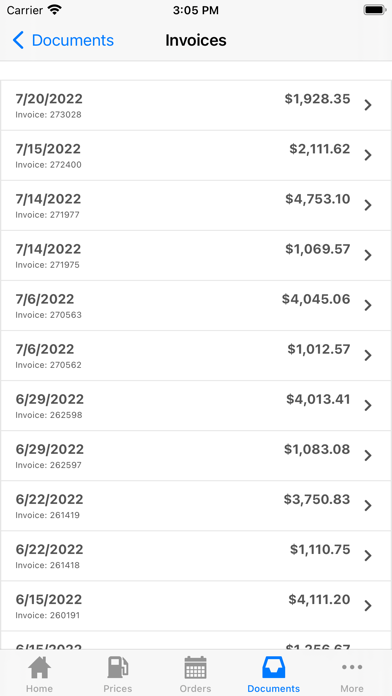This screenshot has height=696, width=392.
Task: Open the Orders calendar icon
Action: pyautogui.click(x=195, y=668)
